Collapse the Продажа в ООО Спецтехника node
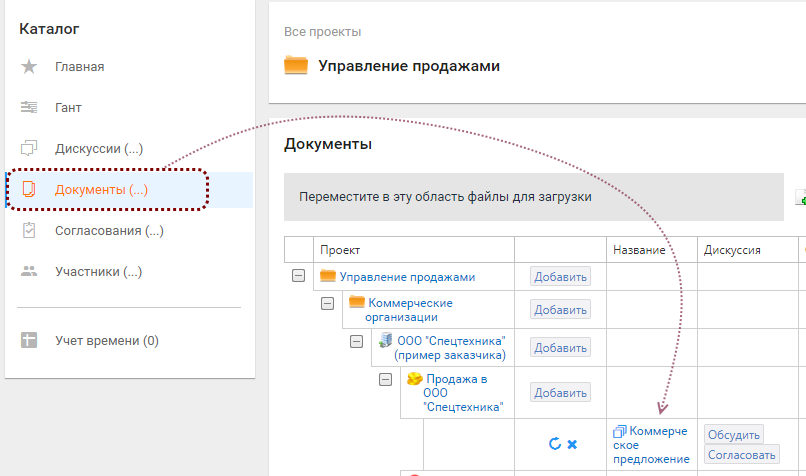This screenshot has width=806, height=476. (x=385, y=380)
